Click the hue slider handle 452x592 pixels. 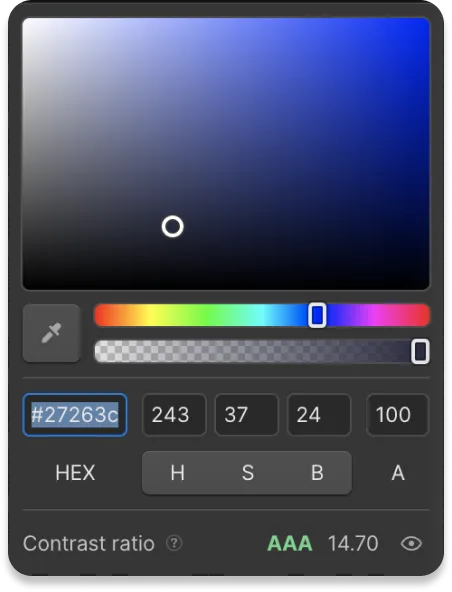coord(317,315)
